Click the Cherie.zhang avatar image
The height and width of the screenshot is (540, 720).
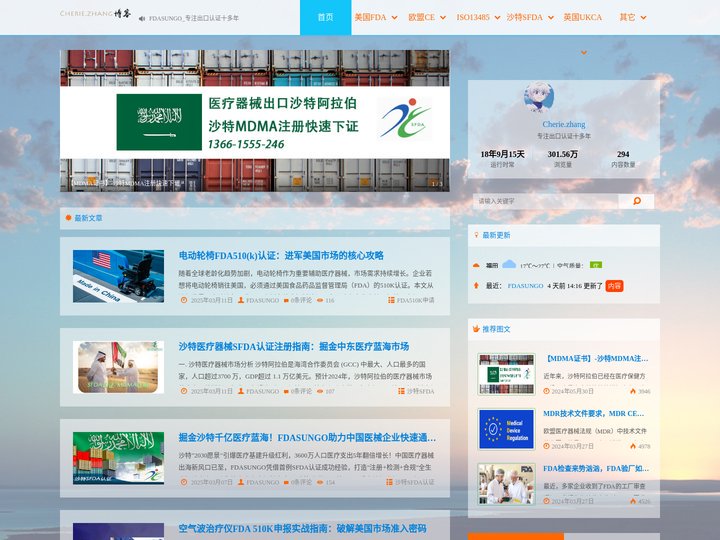539,97
